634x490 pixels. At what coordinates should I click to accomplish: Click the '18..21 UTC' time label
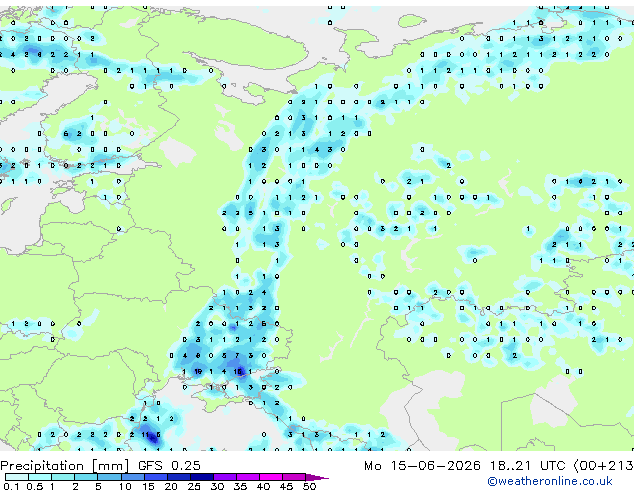click(528, 466)
